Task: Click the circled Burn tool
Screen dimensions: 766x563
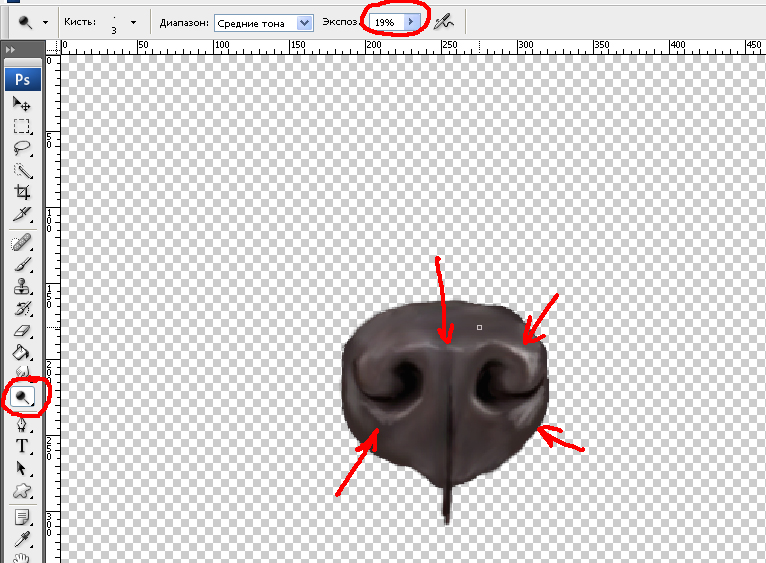Action: coord(21,397)
